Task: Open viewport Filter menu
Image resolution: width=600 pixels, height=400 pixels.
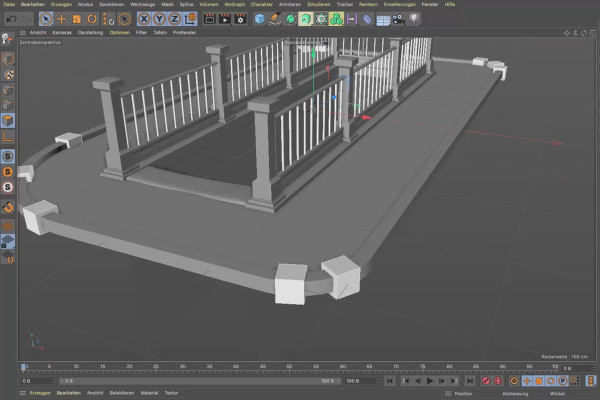Action: pos(141,33)
